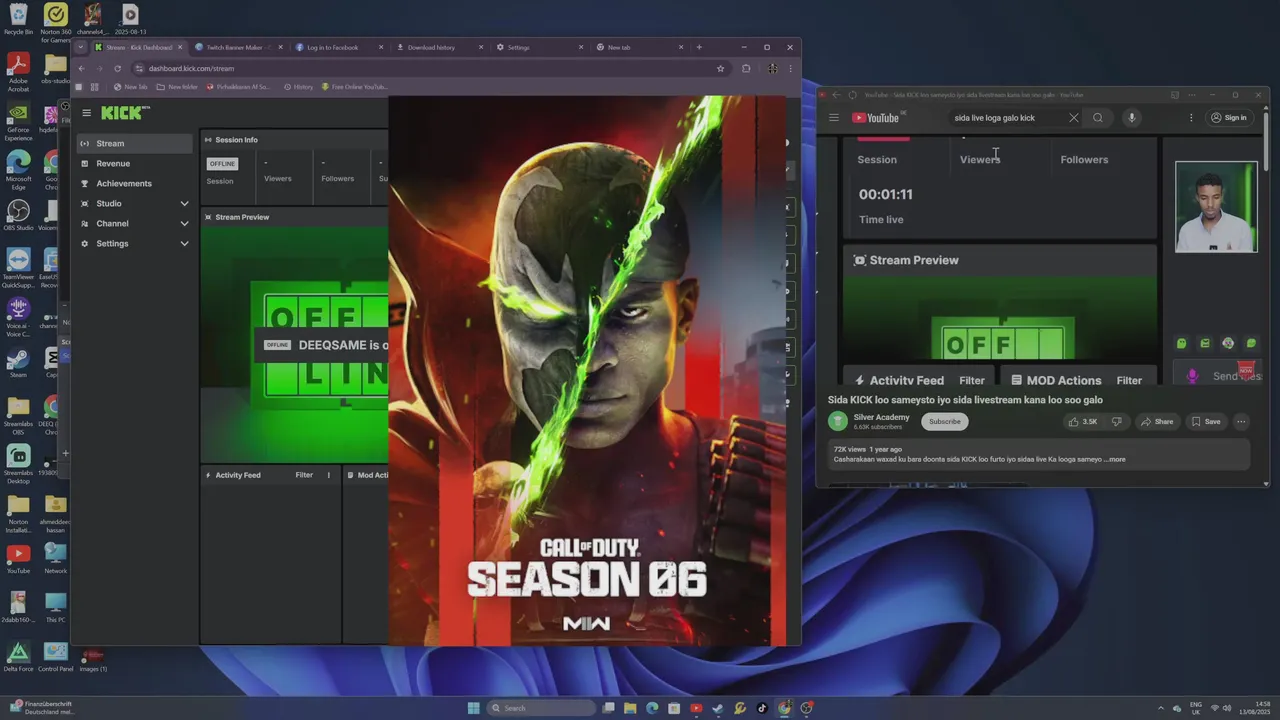This screenshot has height=720, width=1280.
Task: Click the taskbar Search box
Action: tap(540, 708)
